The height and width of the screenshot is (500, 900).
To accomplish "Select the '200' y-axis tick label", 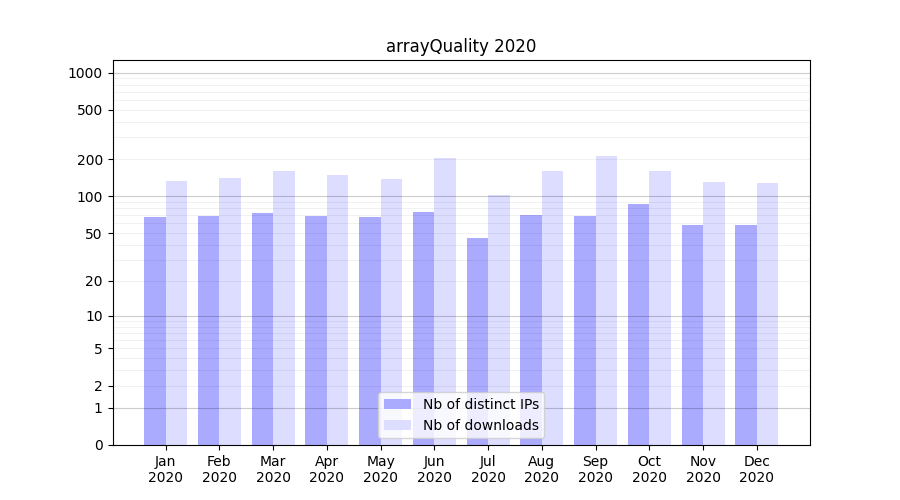I will click(90, 160).
